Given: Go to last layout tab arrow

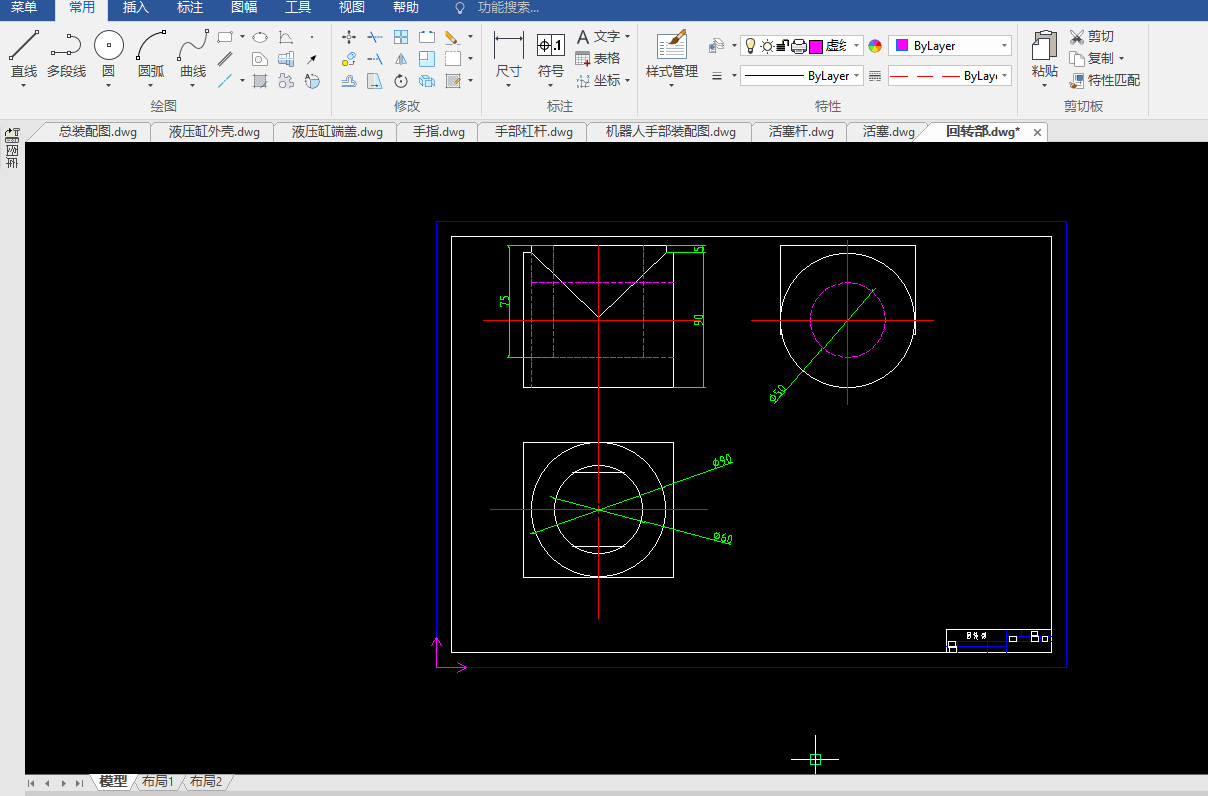Looking at the screenshot, I should 79,783.
